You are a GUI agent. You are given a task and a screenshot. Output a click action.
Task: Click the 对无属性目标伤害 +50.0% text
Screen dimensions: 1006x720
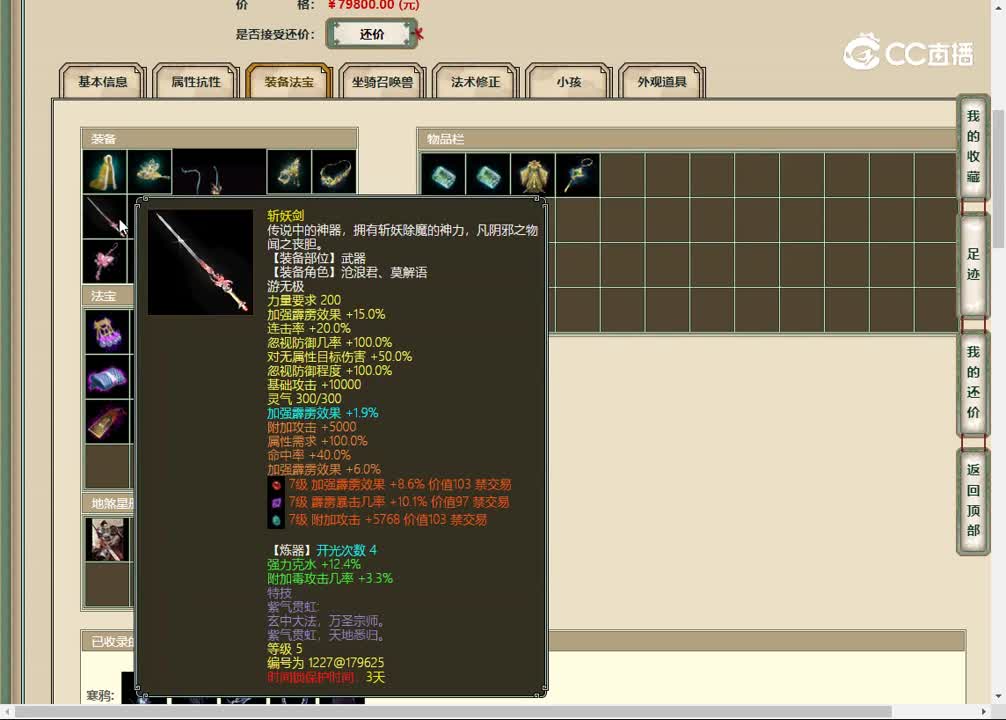(339, 357)
